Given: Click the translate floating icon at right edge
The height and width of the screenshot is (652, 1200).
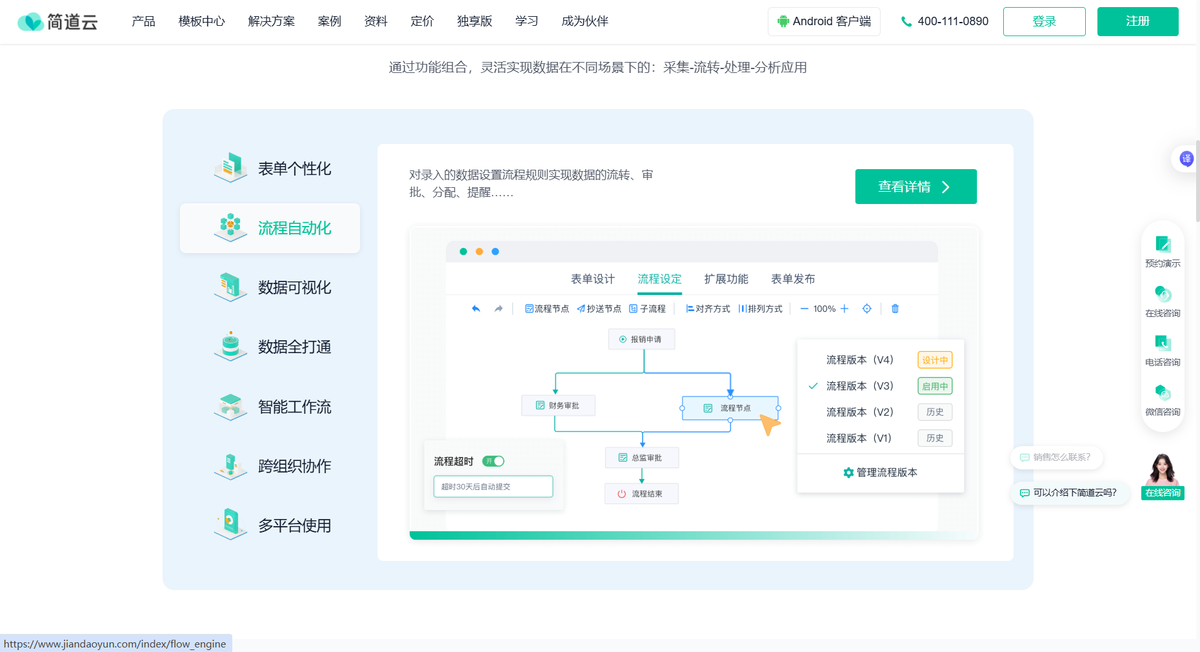Looking at the screenshot, I should pyautogui.click(x=1186, y=158).
